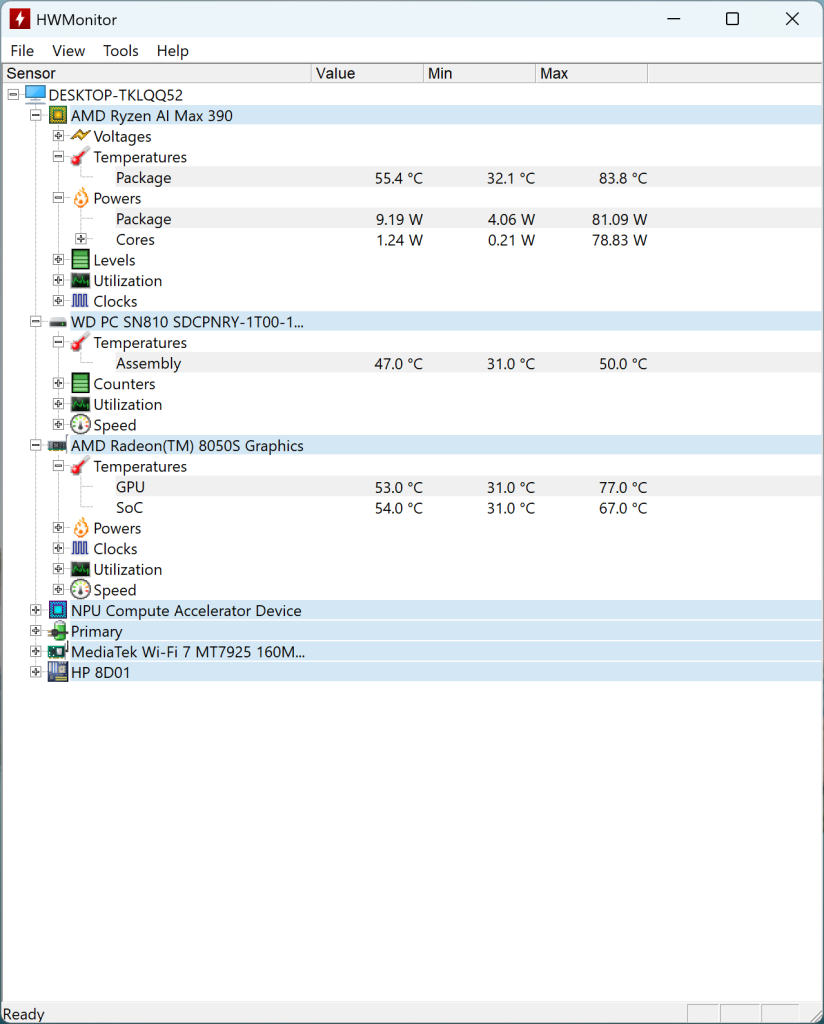Screen dimensions: 824x1024
Task: Collapse Temperatures under WD PC SN810
Action: point(59,342)
